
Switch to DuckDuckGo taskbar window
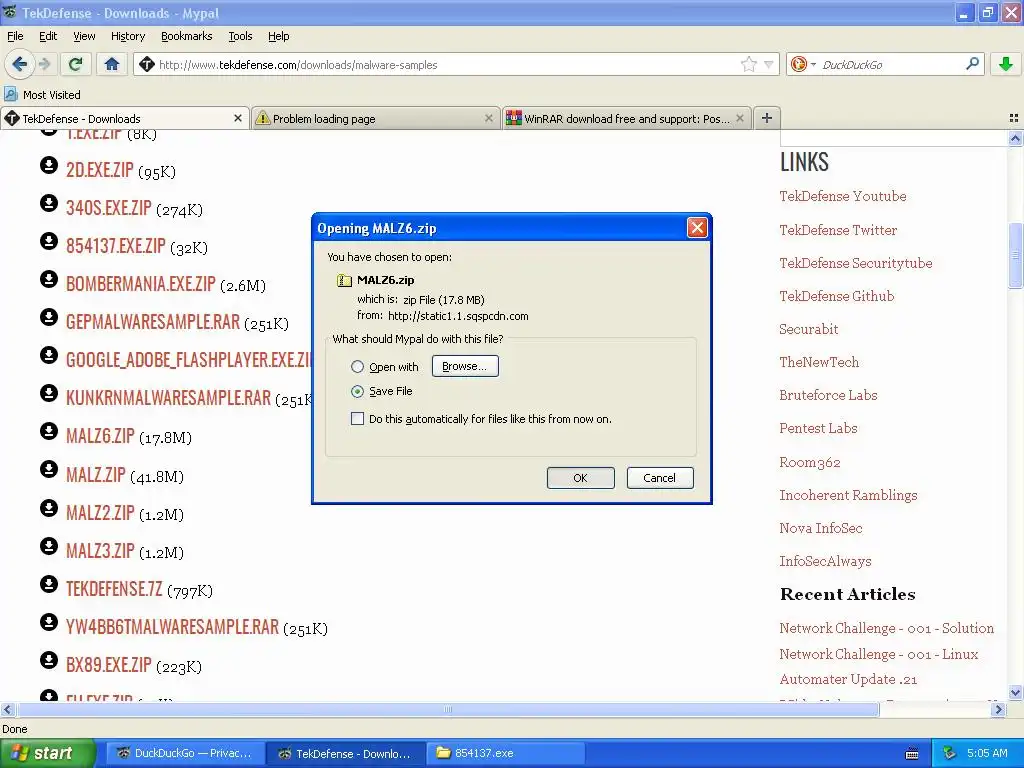[185, 753]
